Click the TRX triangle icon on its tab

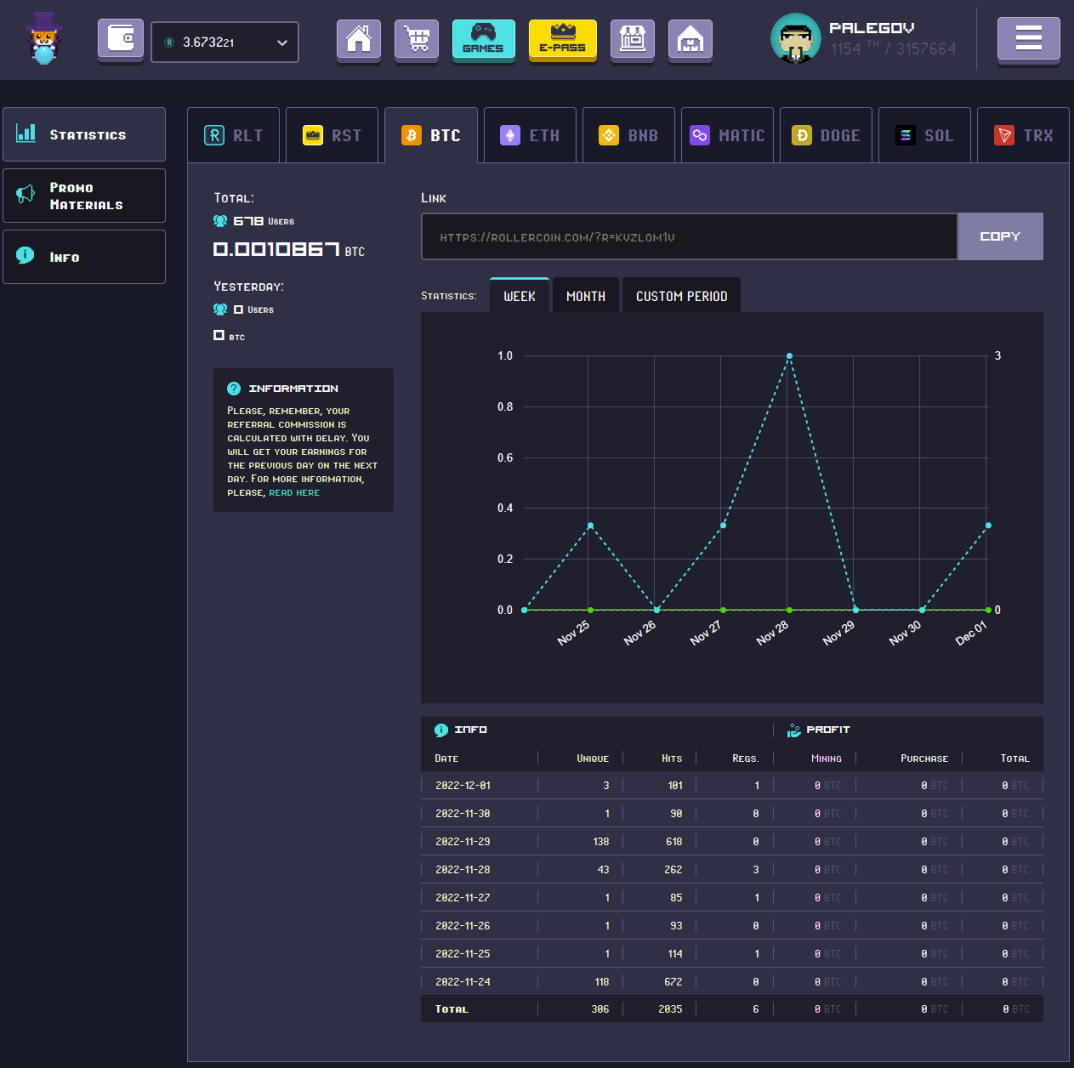pyautogui.click(x=1003, y=134)
